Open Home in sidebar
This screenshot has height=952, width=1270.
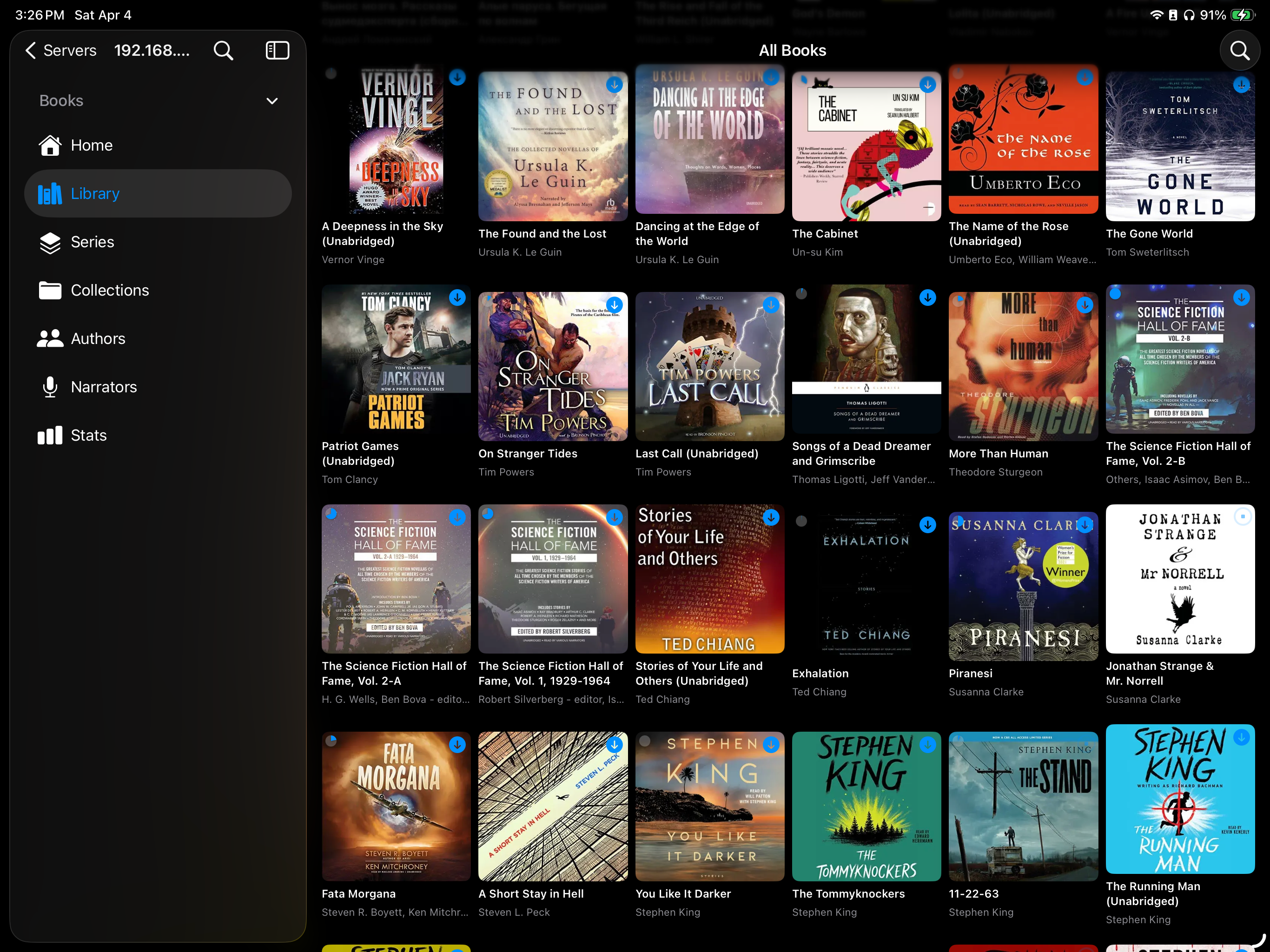[158, 145]
